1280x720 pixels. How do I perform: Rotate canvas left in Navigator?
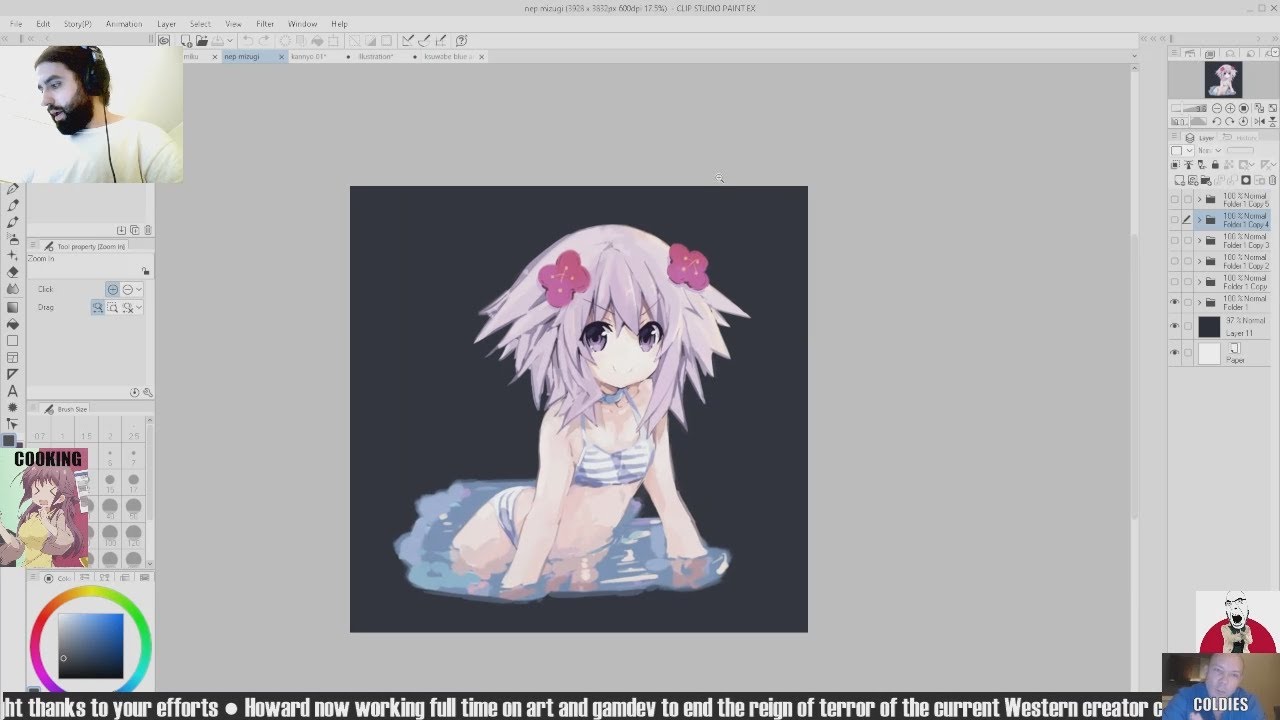1216,121
